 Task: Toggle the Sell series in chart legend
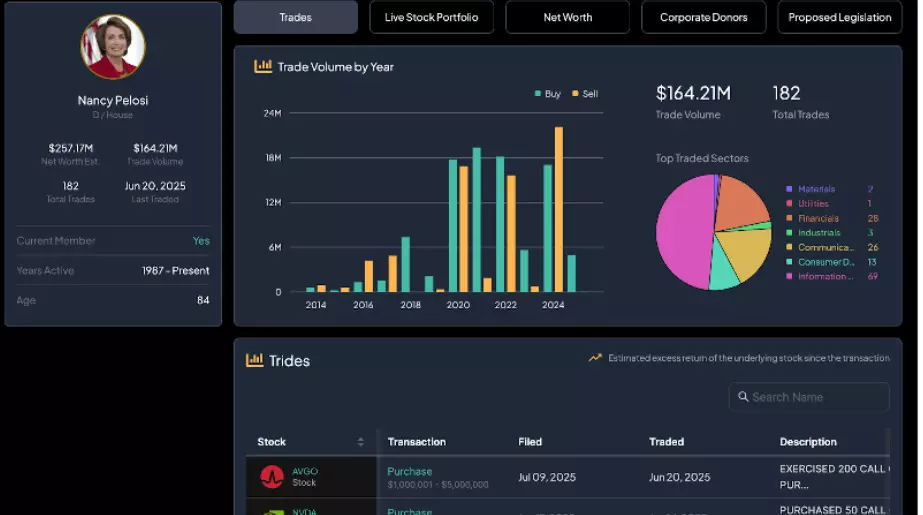[x=585, y=94]
